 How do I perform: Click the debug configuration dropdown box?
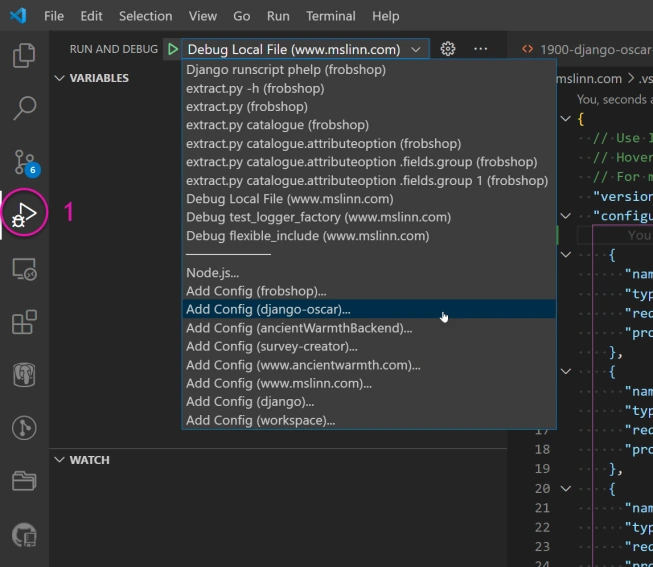[304, 49]
